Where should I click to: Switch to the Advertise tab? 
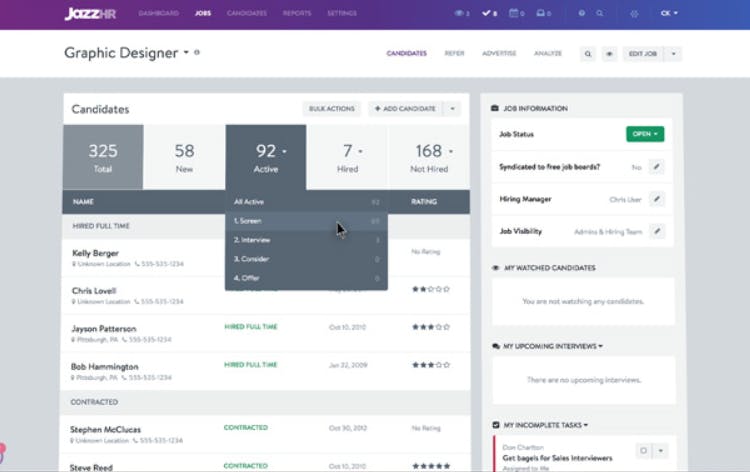(x=499, y=54)
